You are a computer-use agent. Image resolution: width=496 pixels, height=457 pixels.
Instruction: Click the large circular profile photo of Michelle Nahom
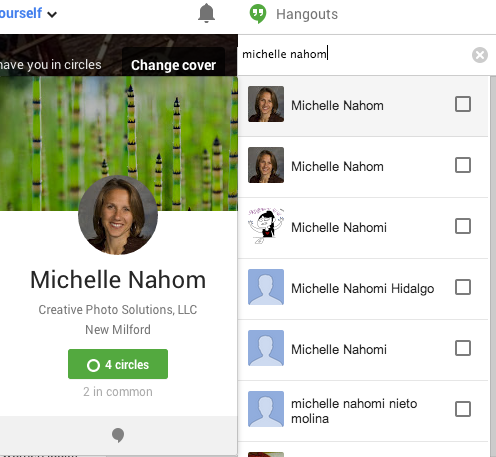118,215
